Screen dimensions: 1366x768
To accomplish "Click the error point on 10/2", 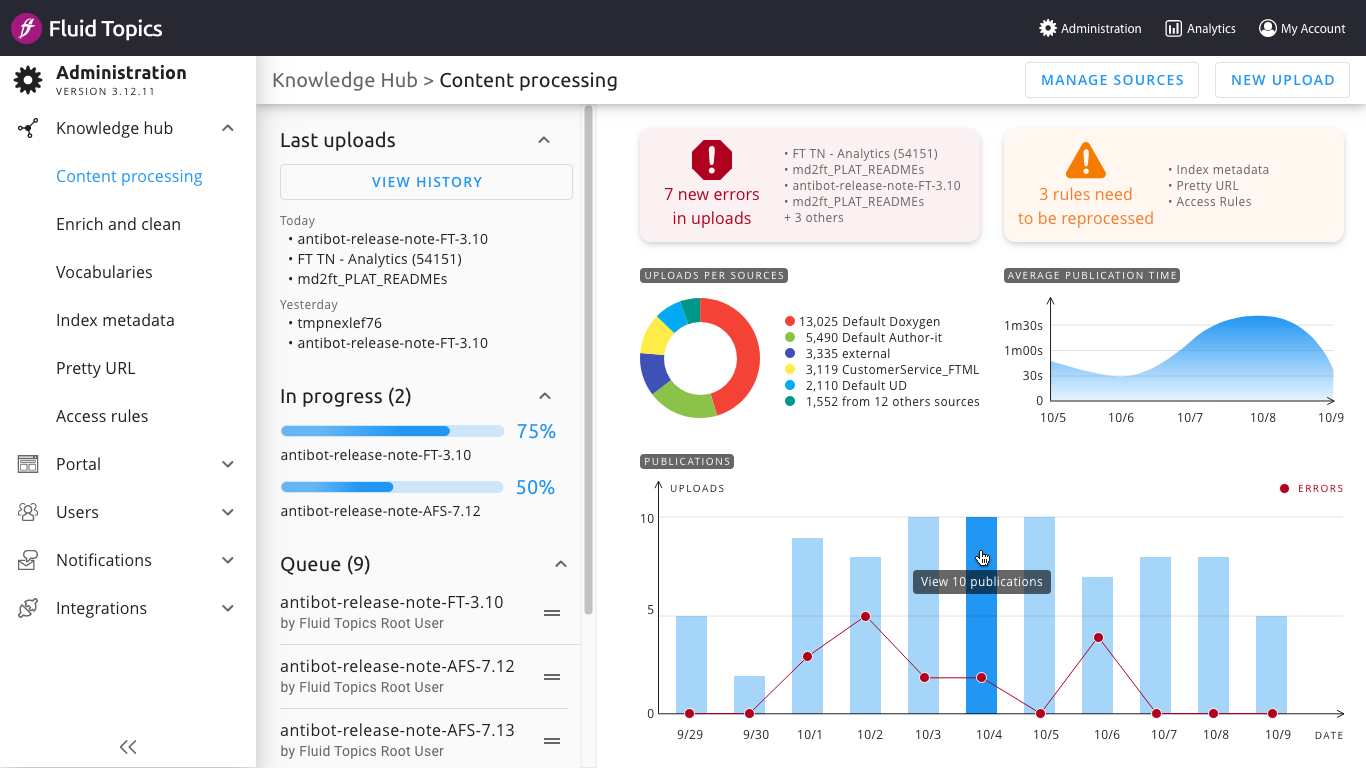I will (865, 617).
